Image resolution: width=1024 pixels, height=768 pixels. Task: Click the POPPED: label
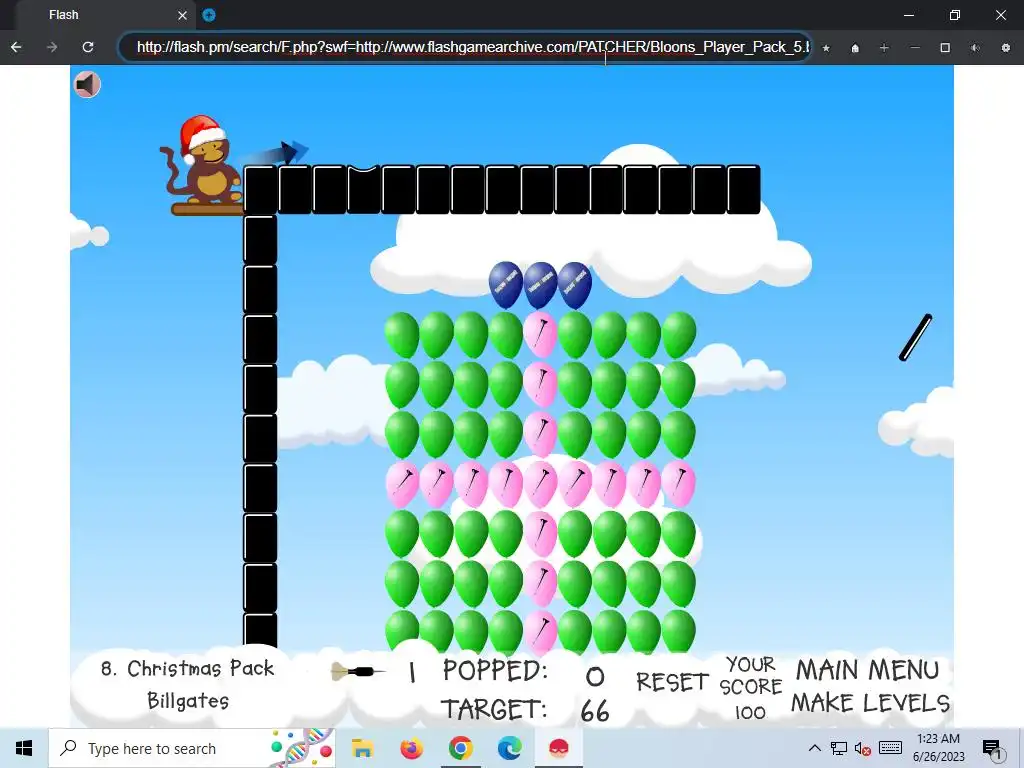click(x=496, y=671)
